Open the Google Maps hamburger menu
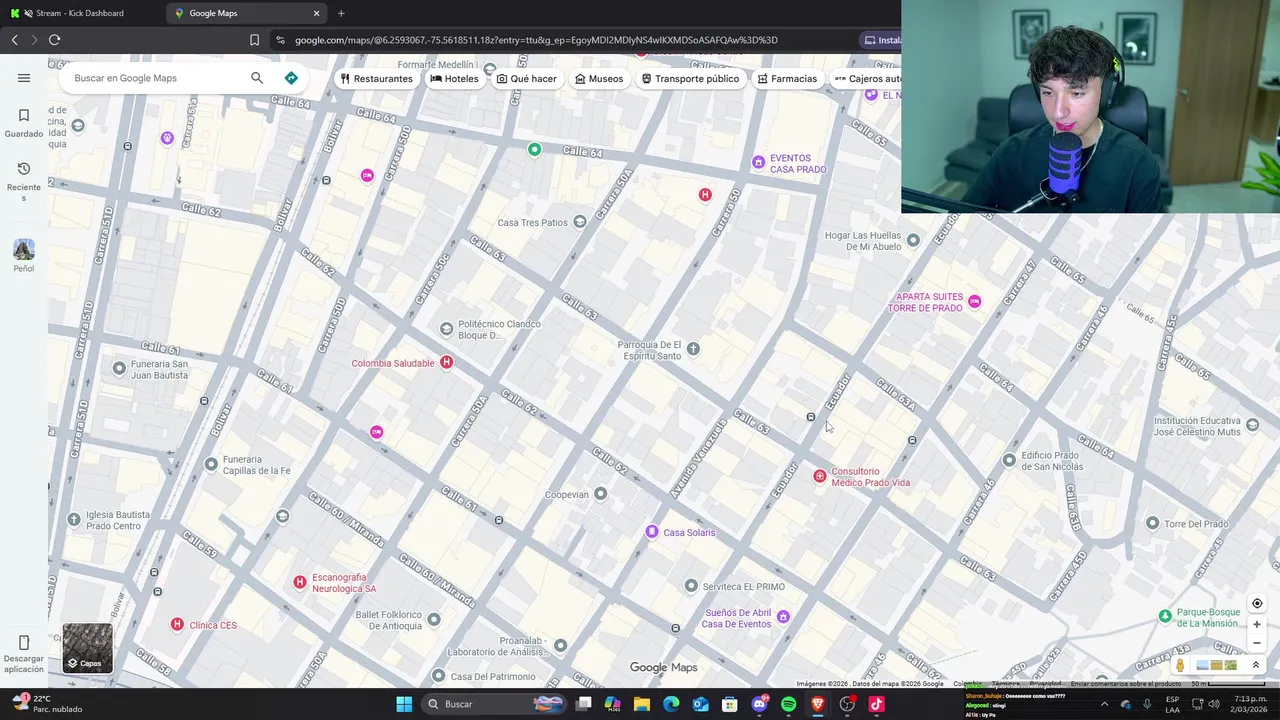The height and width of the screenshot is (720, 1280). click(x=24, y=78)
